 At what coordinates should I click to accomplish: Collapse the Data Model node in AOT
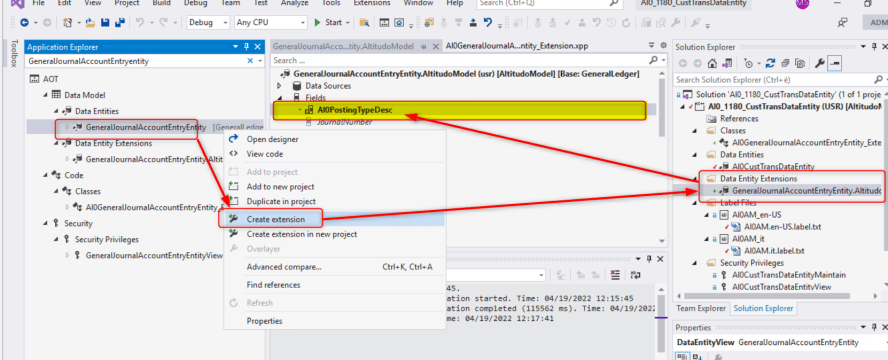45,95
